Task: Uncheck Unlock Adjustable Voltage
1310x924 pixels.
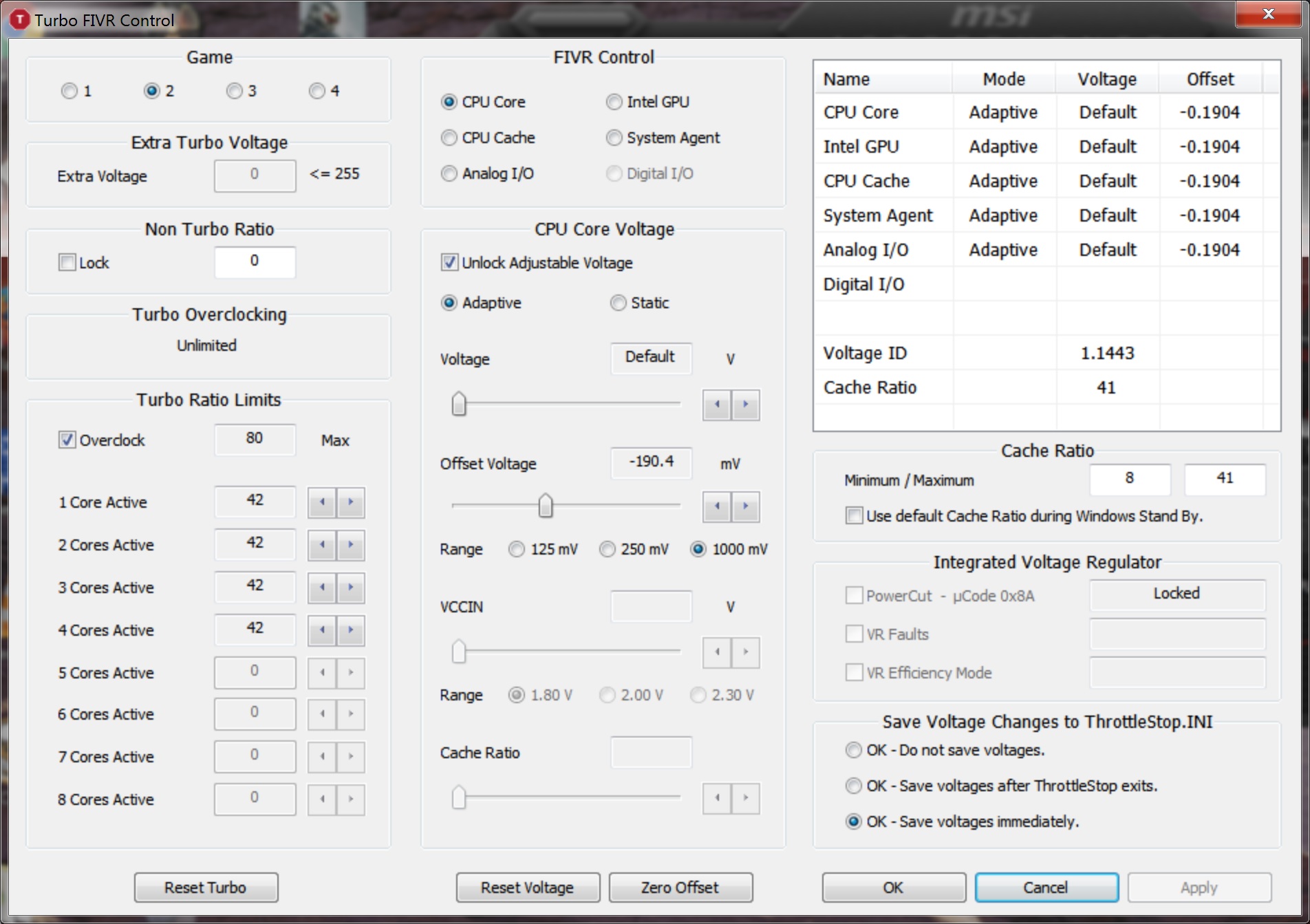Action: [449, 263]
